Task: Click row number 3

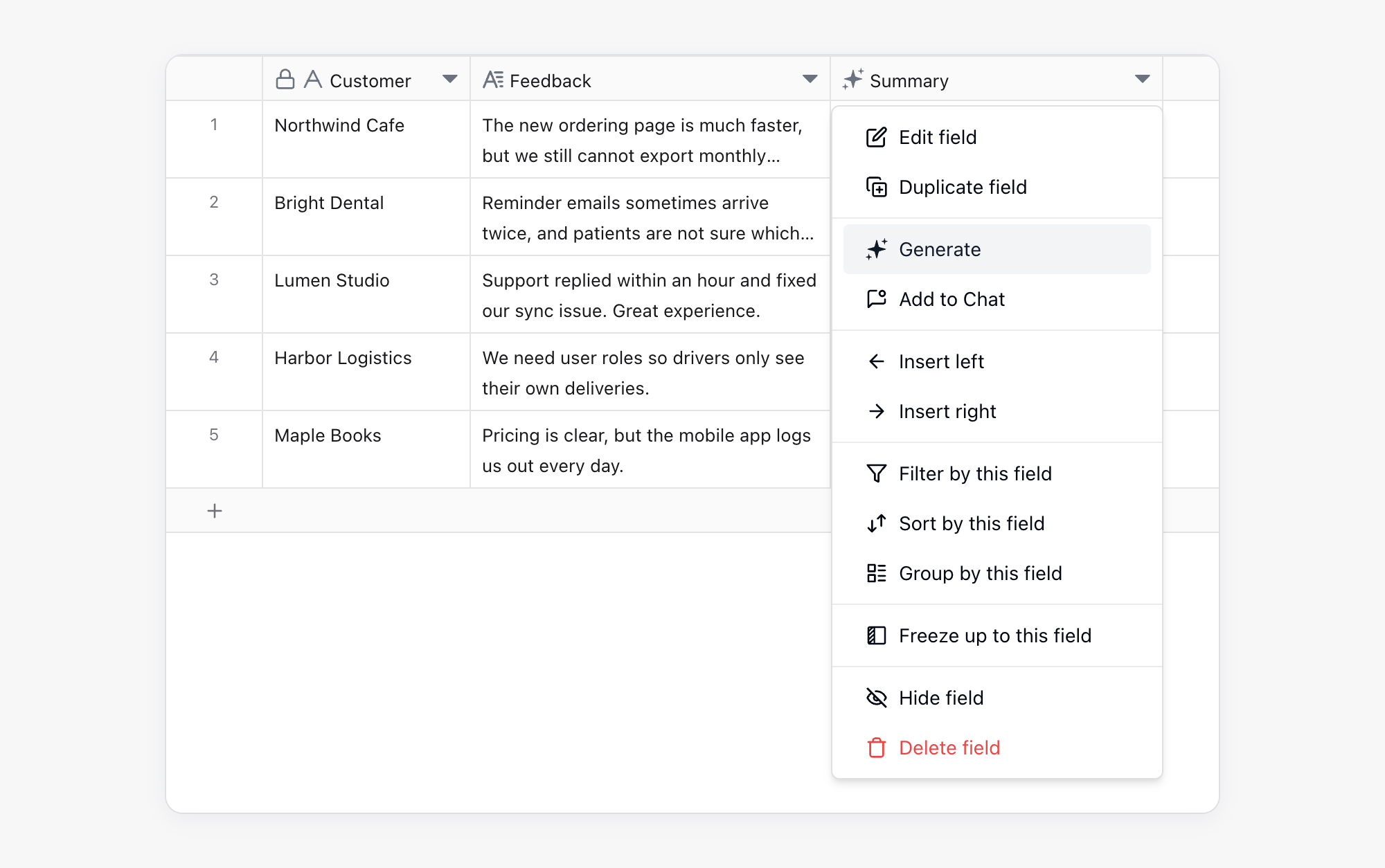Action: [214, 280]
